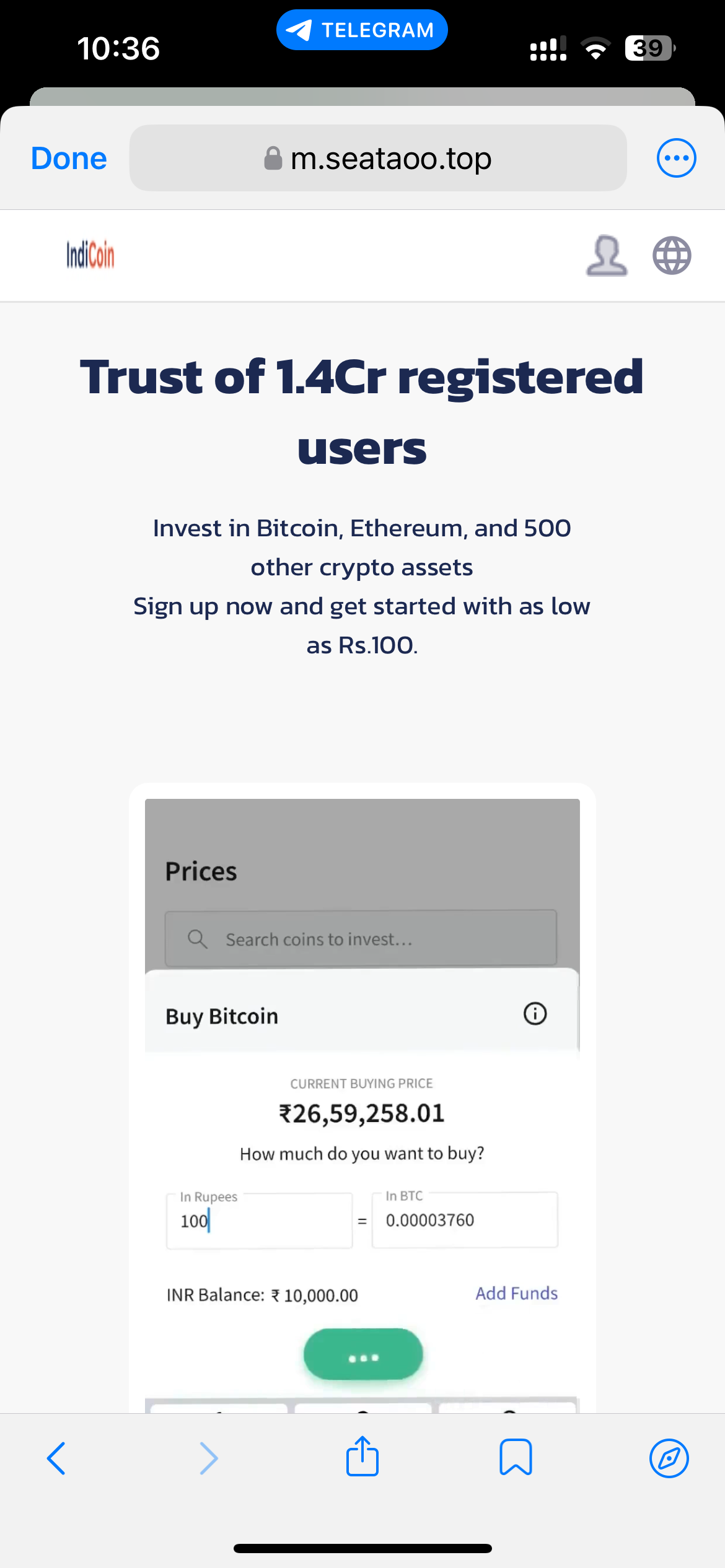This screenshot has width=725, height=1568.
Task: Open the more options ellipsis menu
Action: 676,158
